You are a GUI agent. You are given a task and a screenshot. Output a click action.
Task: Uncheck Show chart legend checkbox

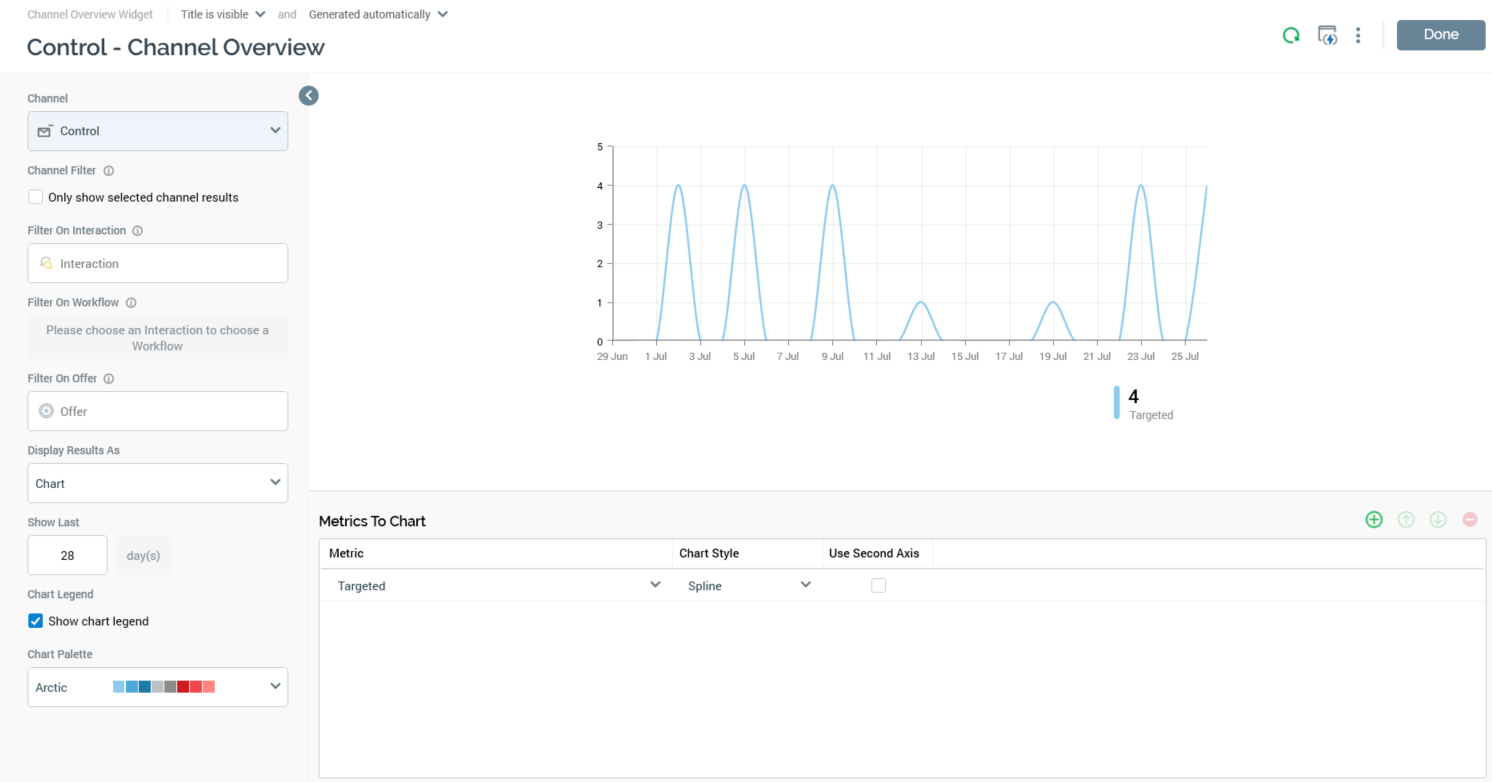36,621
